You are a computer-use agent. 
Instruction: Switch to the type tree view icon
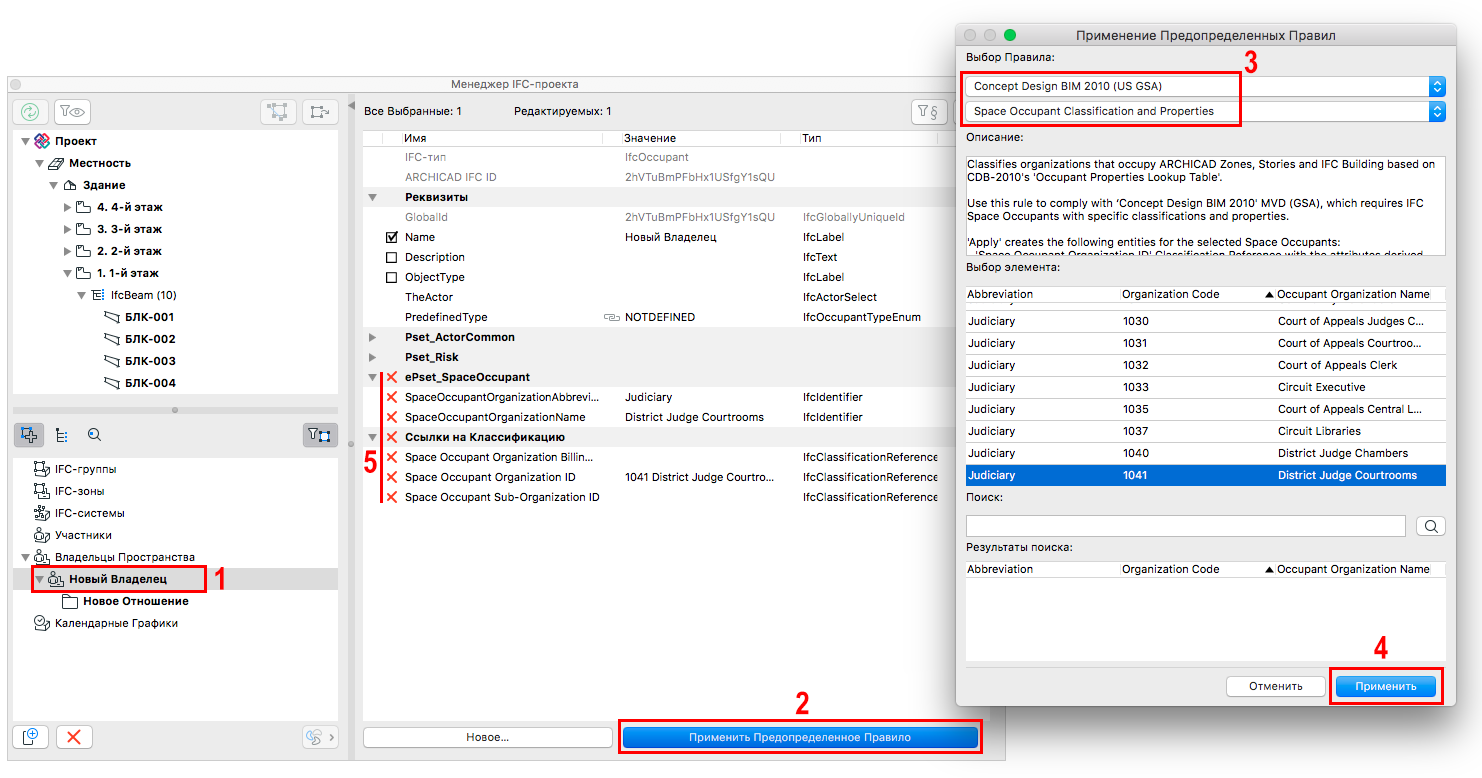click(62, 435)
